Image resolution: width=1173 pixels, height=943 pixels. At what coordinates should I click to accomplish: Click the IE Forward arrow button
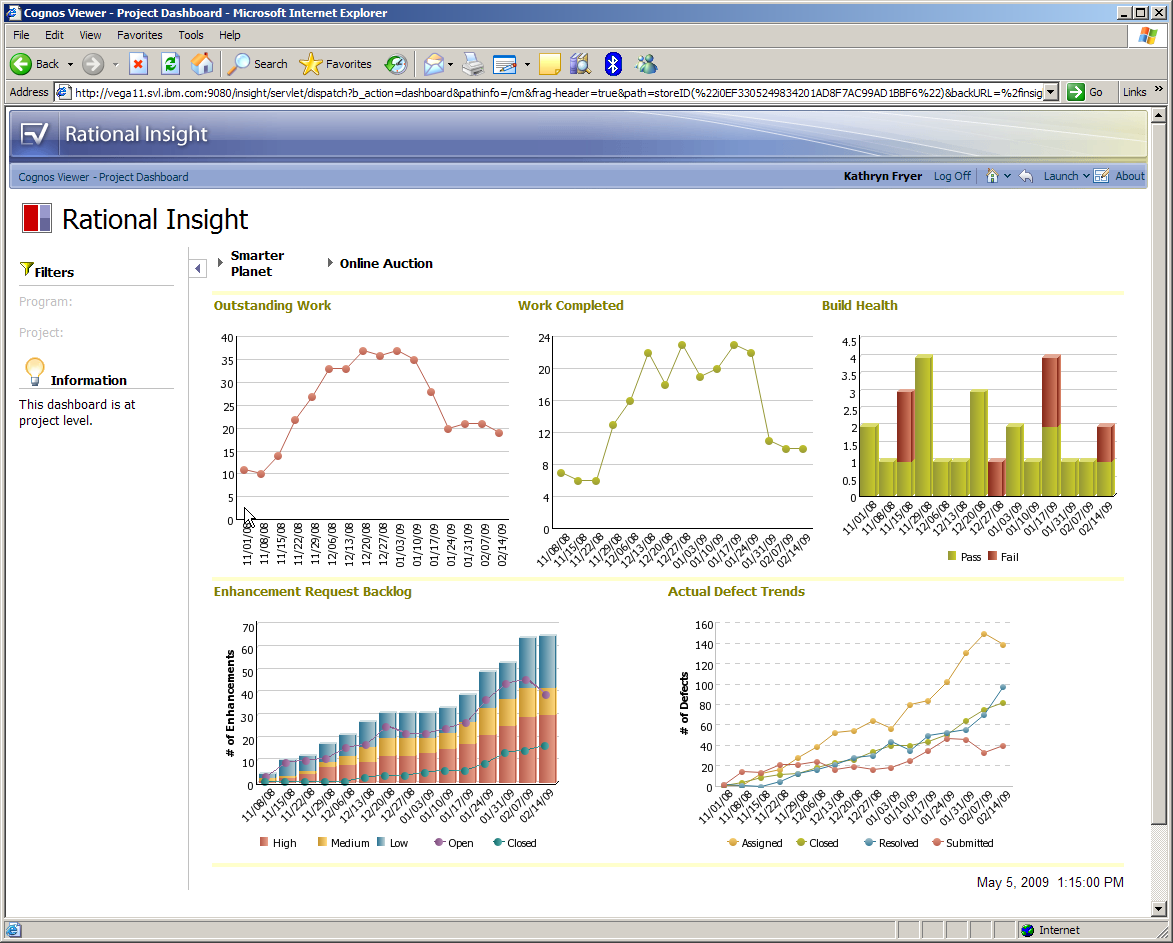pyautogui.click(x=93, y=64)
